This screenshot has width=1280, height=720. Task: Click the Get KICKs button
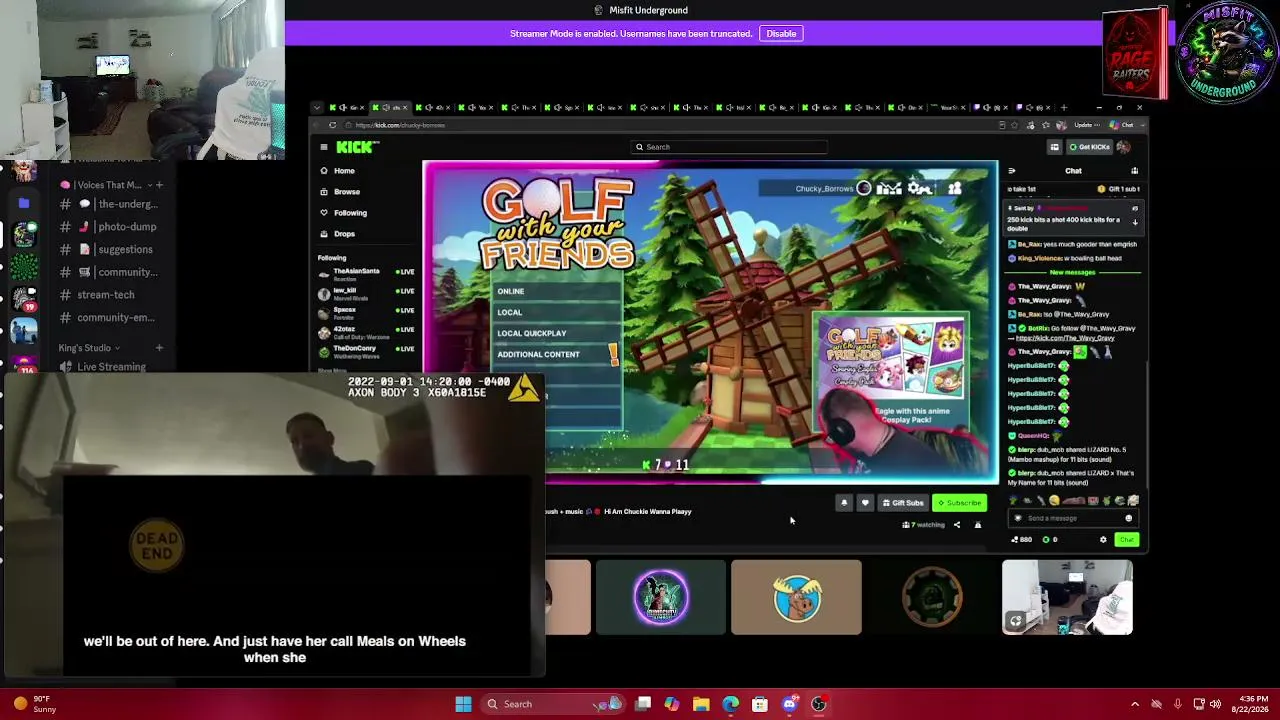pyautogui.click(x=1090, y=147)
